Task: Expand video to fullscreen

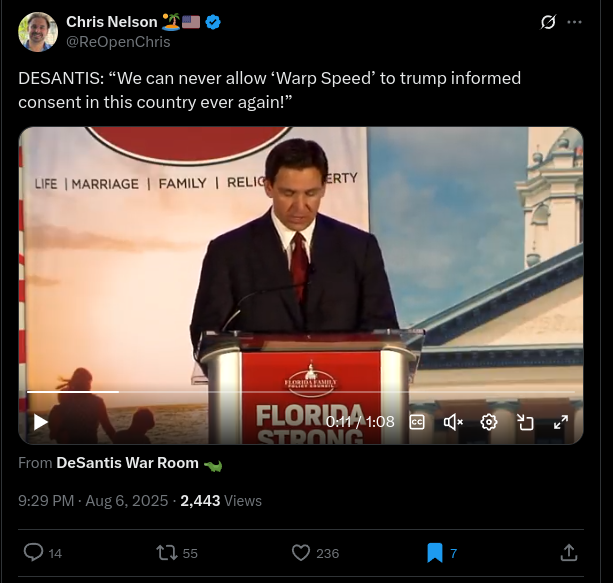Action: 561,422
